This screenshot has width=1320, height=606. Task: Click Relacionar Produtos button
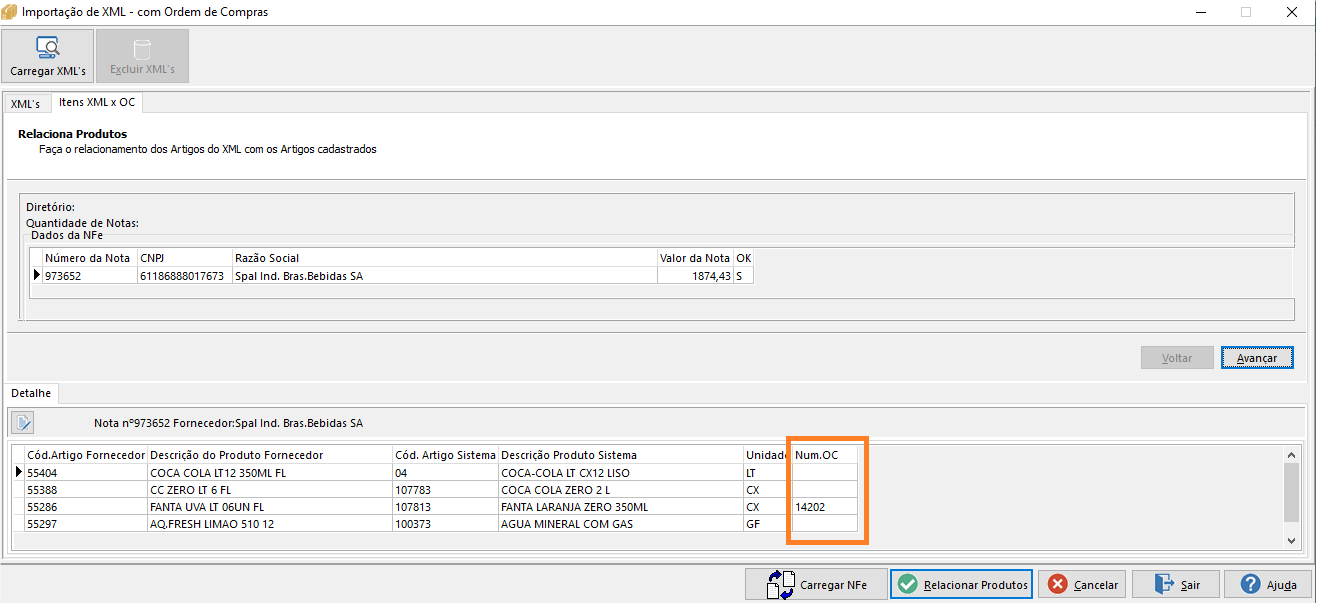coord(961,585)
